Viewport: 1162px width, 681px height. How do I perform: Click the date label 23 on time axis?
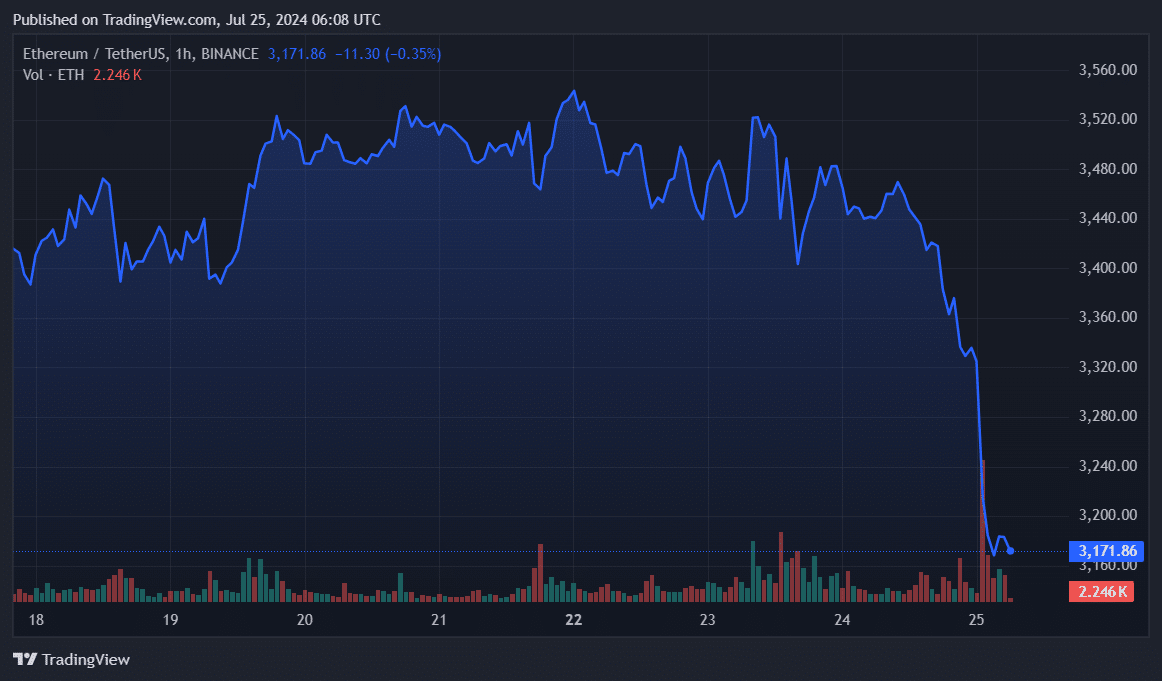(708, 619)
